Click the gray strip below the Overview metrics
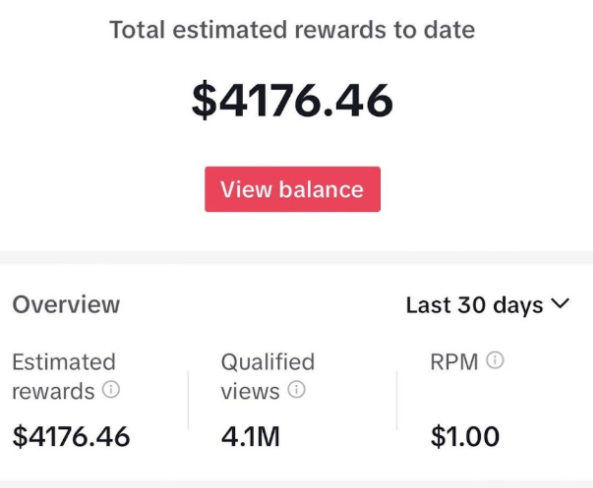This screenshot has height=488, width=593. coord(296,484)
